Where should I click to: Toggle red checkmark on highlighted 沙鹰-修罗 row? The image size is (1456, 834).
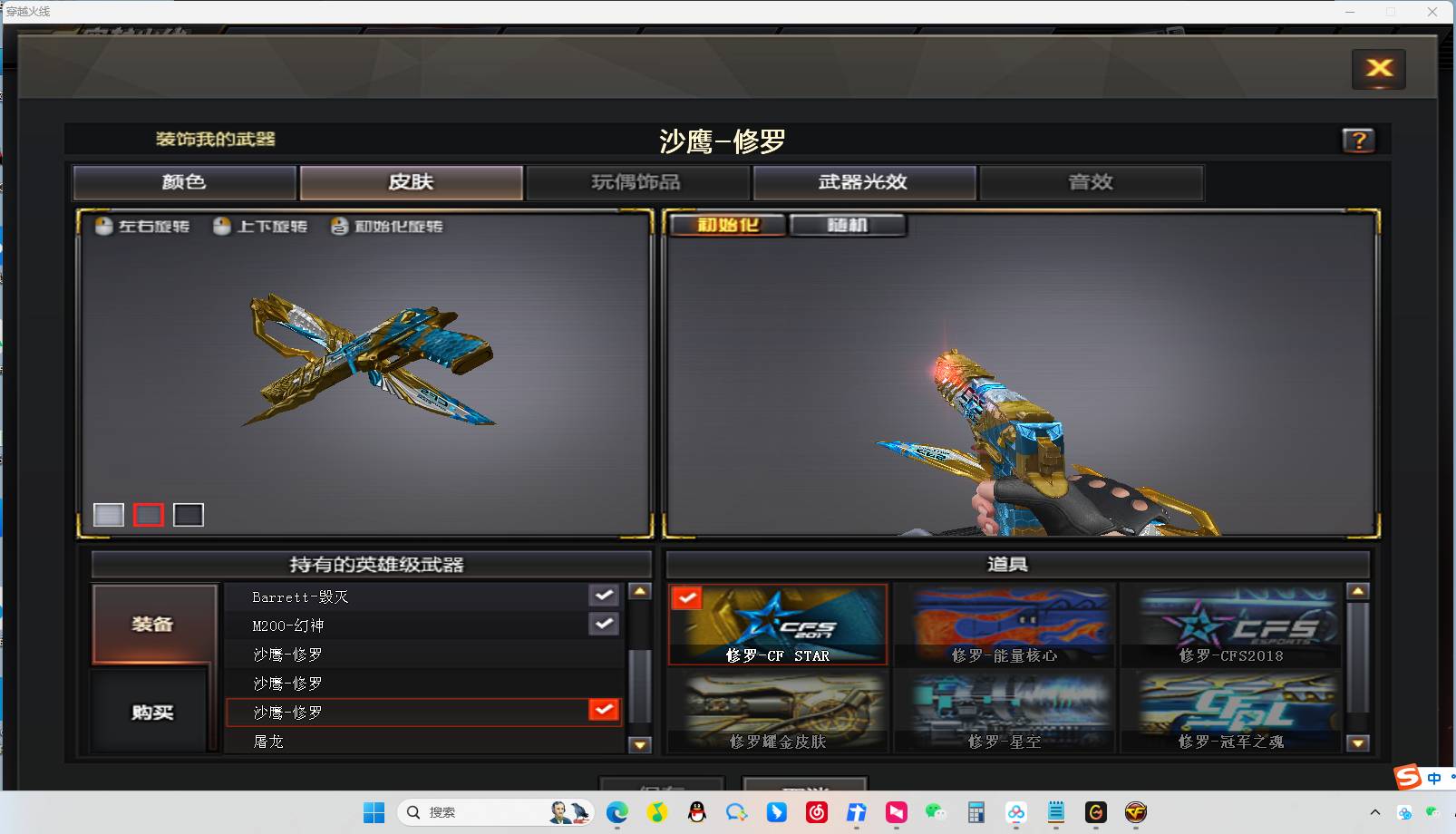click(x=604, y=710)
